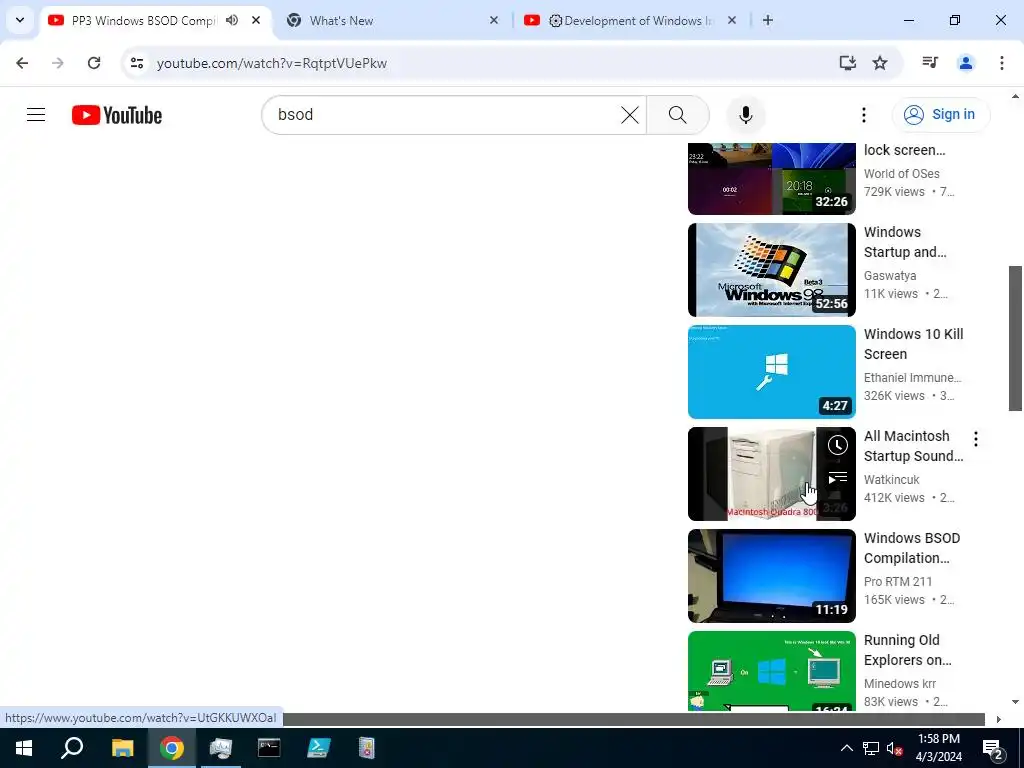Image resolution: width=1024 pixels, height=768 pixels.
Task: Visit the Watkincuk channel name
Action: coord(891,479)
